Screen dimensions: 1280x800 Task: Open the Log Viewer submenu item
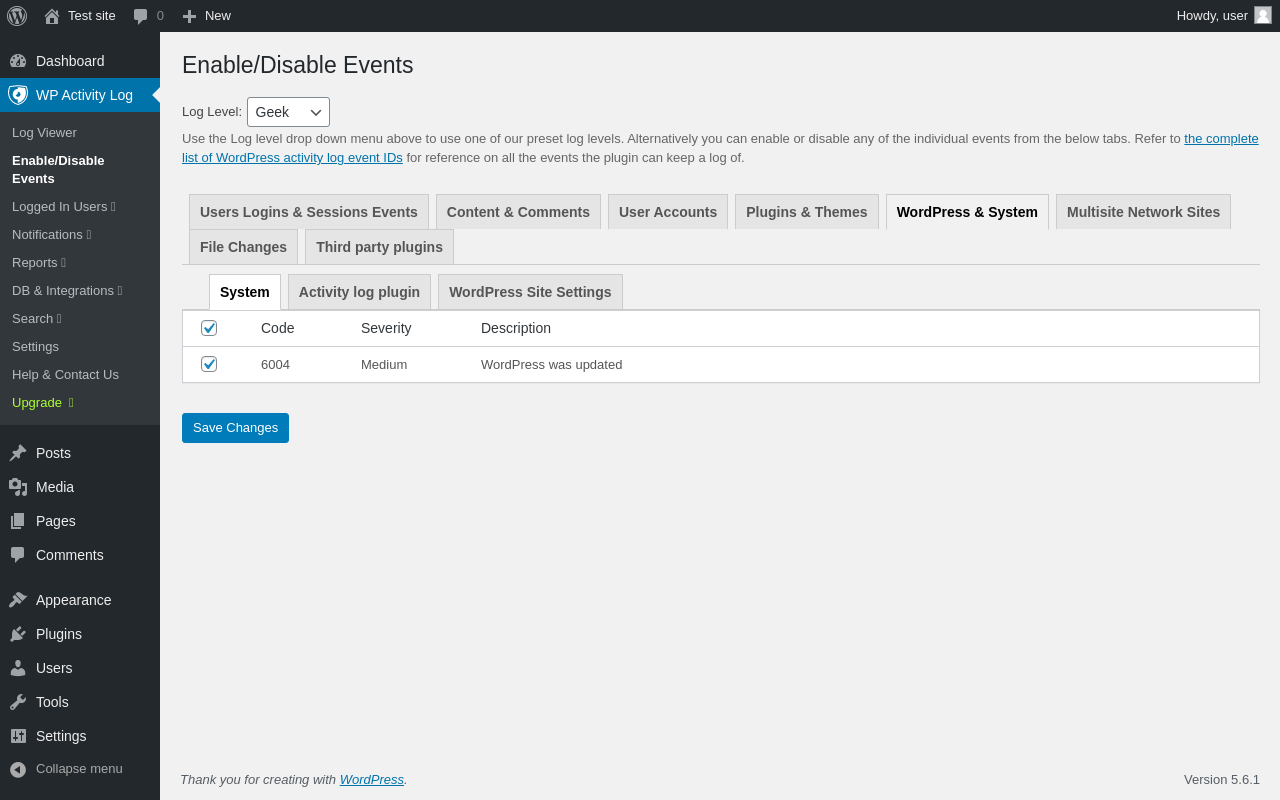pos(44,133)
